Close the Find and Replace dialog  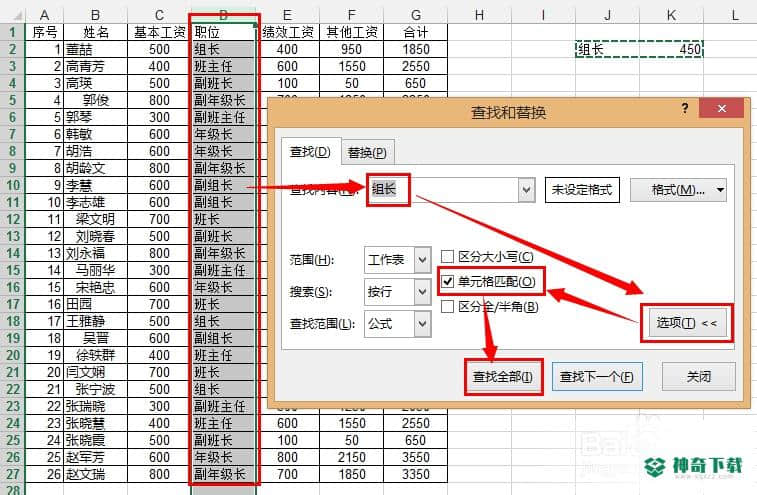[721, 109]
